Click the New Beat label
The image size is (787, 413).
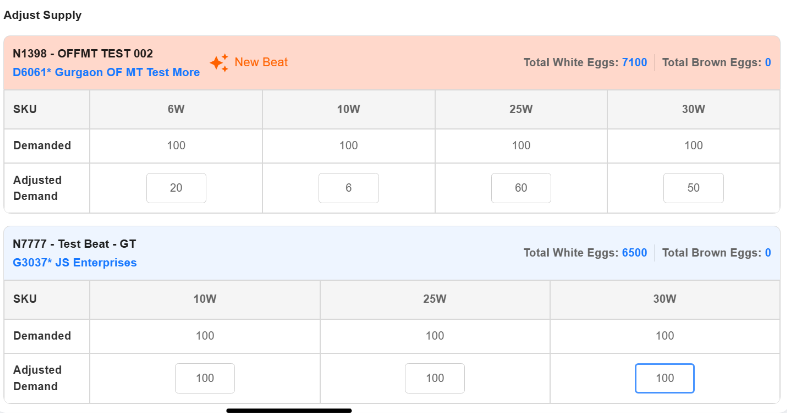tap(261, 62)
